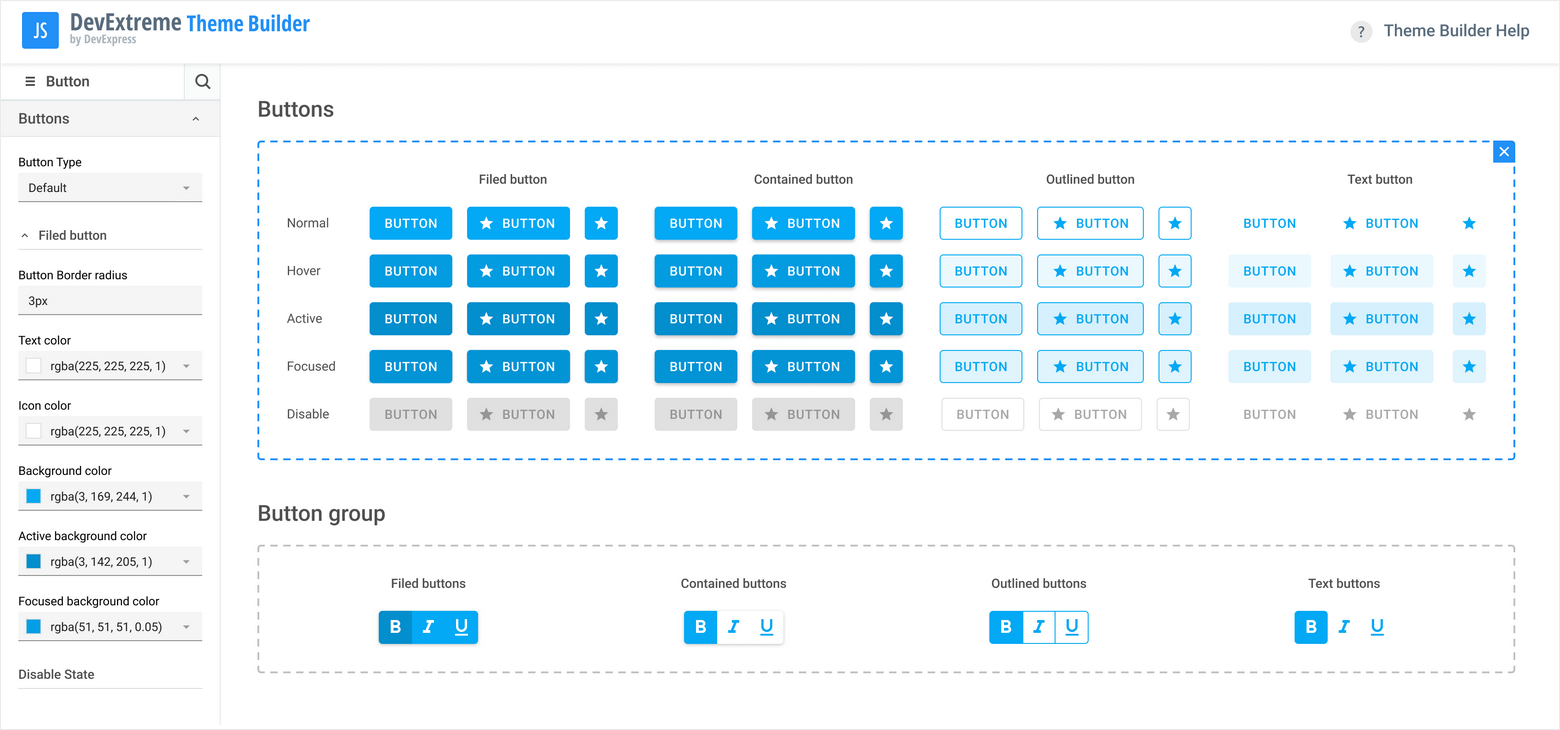Click the Hover contained BUTTON without icon

pos(696,271)
